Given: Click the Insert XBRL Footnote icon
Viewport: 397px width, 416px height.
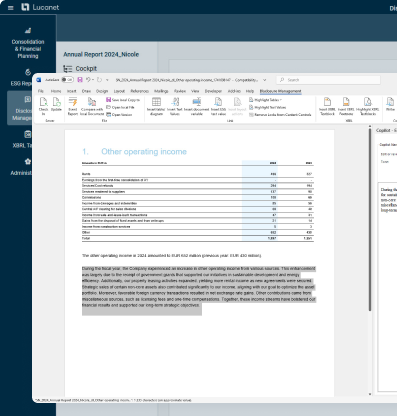Looking at the screenshot, I should pyautogui.click(x=346, y=106).
